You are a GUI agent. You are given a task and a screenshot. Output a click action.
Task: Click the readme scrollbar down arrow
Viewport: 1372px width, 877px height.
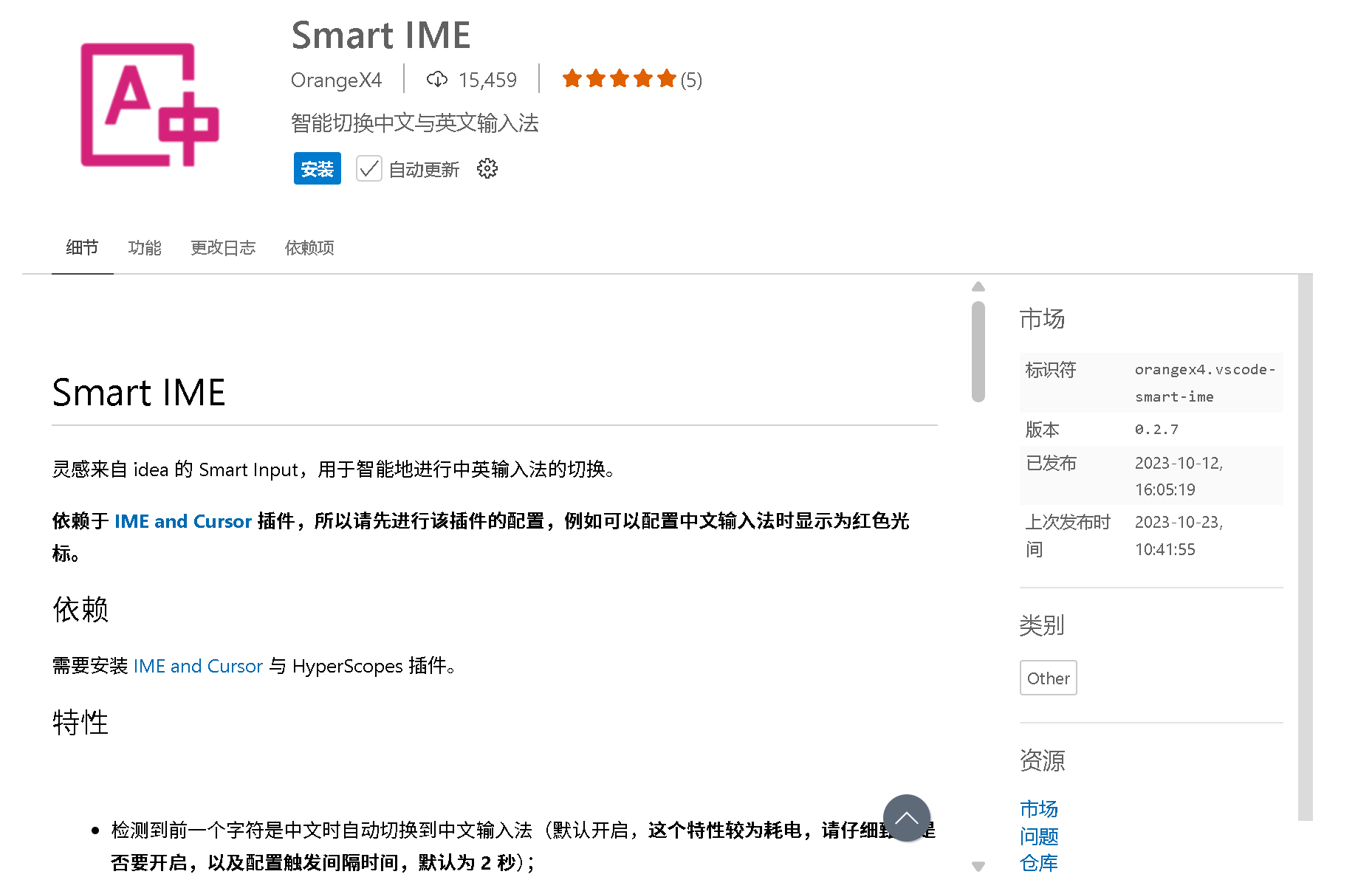978,867
